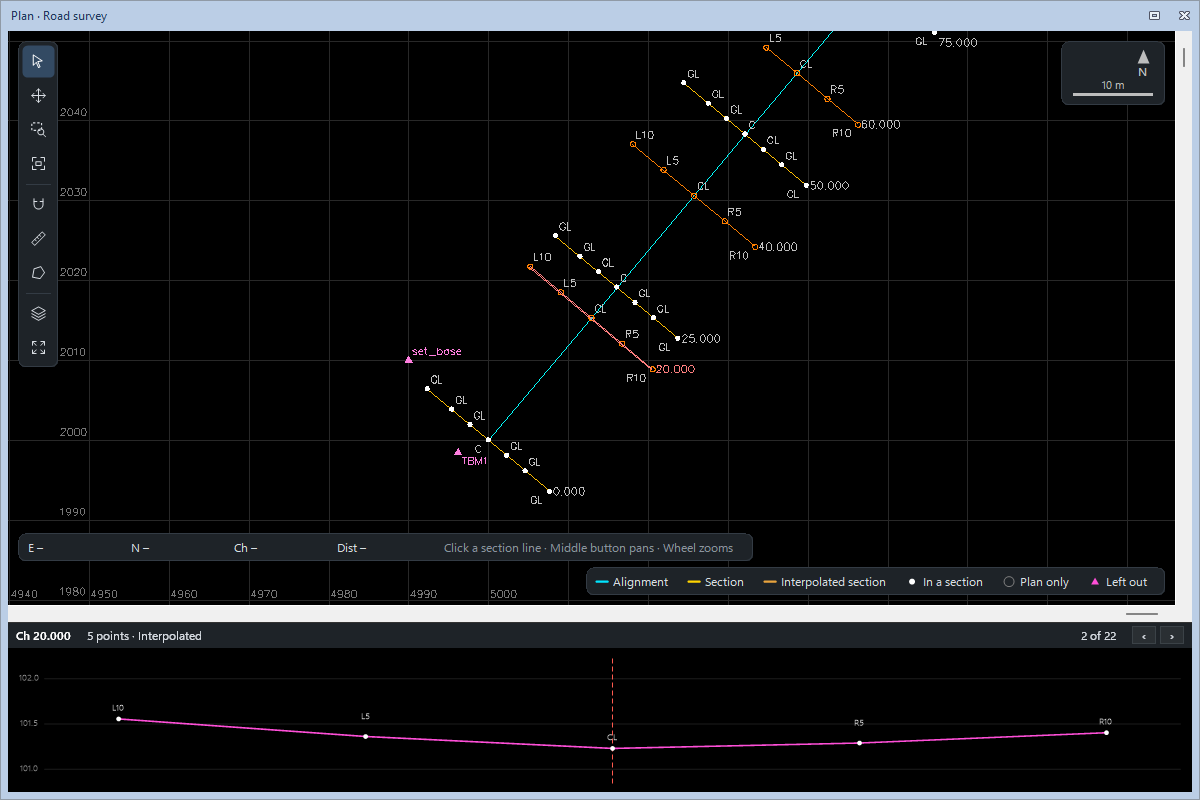Select the set_base triangle marker
This screenshot has height=800, width=1200.
409,359
